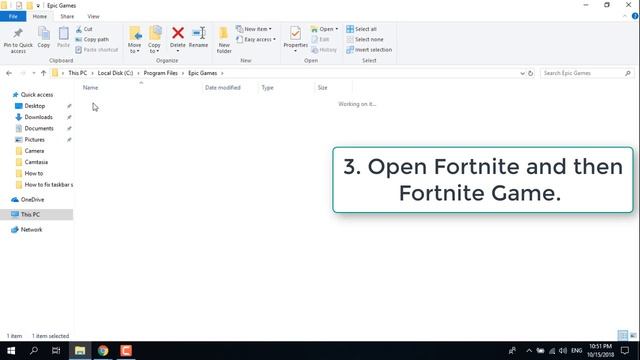
Task: Click the Rename ribbon button
Action: (198, 38)
